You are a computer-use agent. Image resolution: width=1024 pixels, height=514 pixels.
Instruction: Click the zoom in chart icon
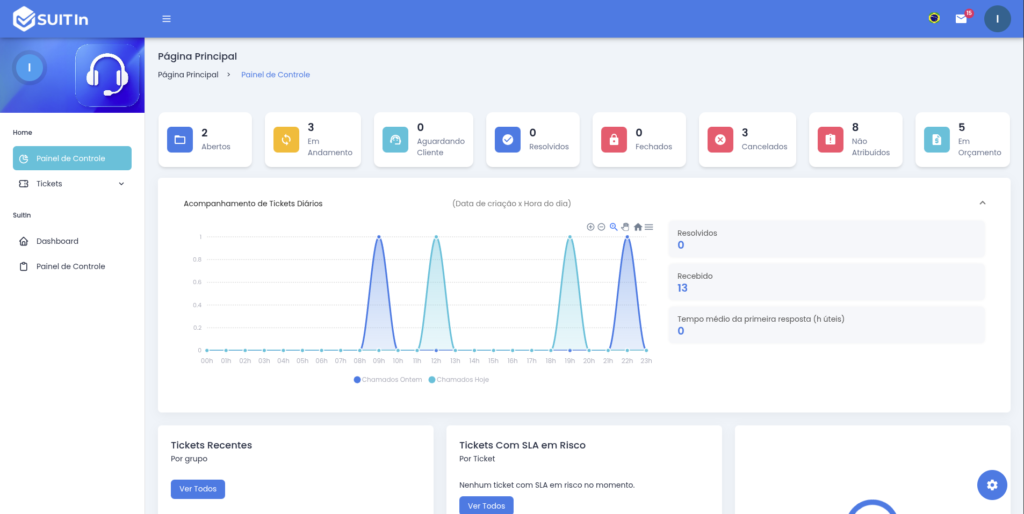590,227
